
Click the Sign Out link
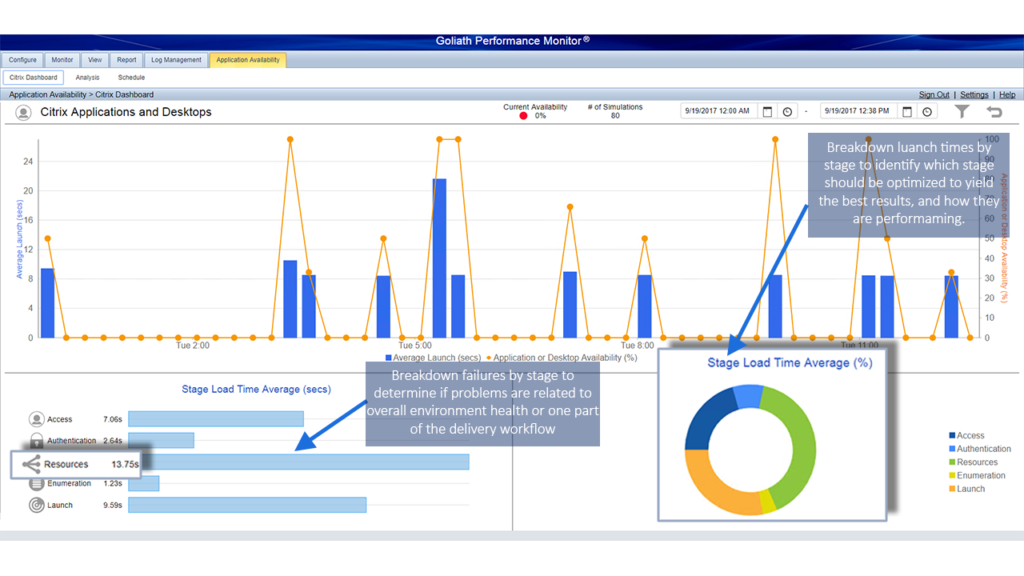[934, 95]
